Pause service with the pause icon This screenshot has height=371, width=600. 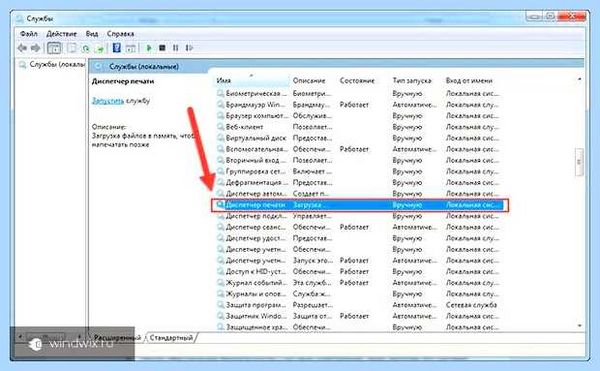click(x=175, y=48)
